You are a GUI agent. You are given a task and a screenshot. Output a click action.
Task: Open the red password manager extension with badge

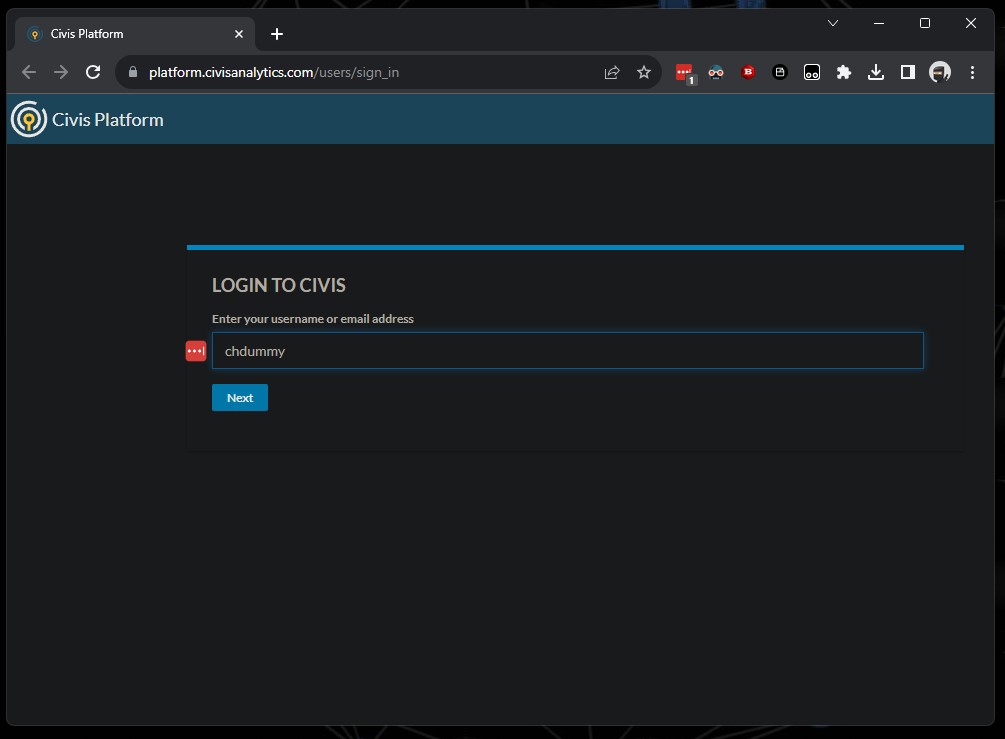click(685, 73)
